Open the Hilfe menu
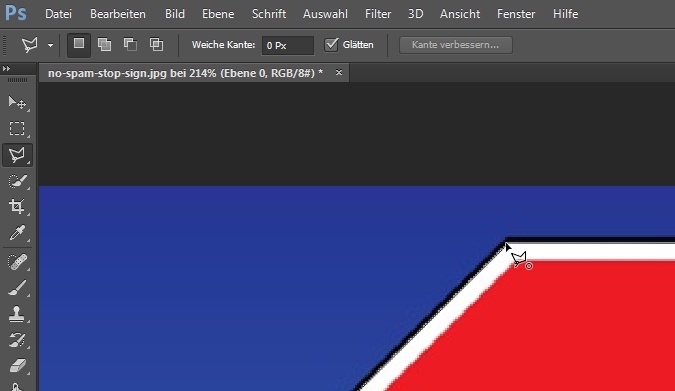Viewport: 675px width, 391px height. 565,14
